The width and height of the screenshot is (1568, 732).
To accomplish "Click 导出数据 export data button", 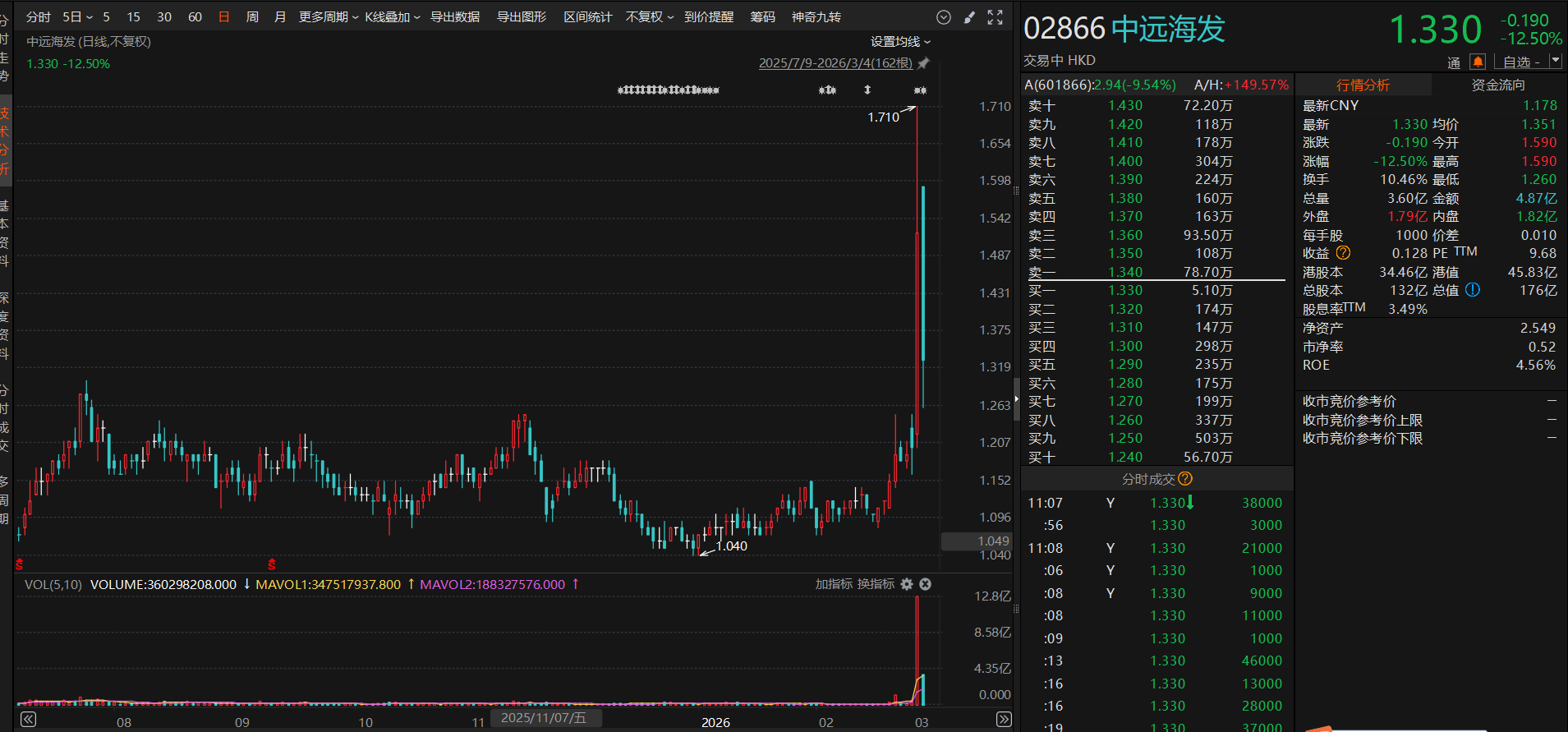I will [x=455, y=17].
